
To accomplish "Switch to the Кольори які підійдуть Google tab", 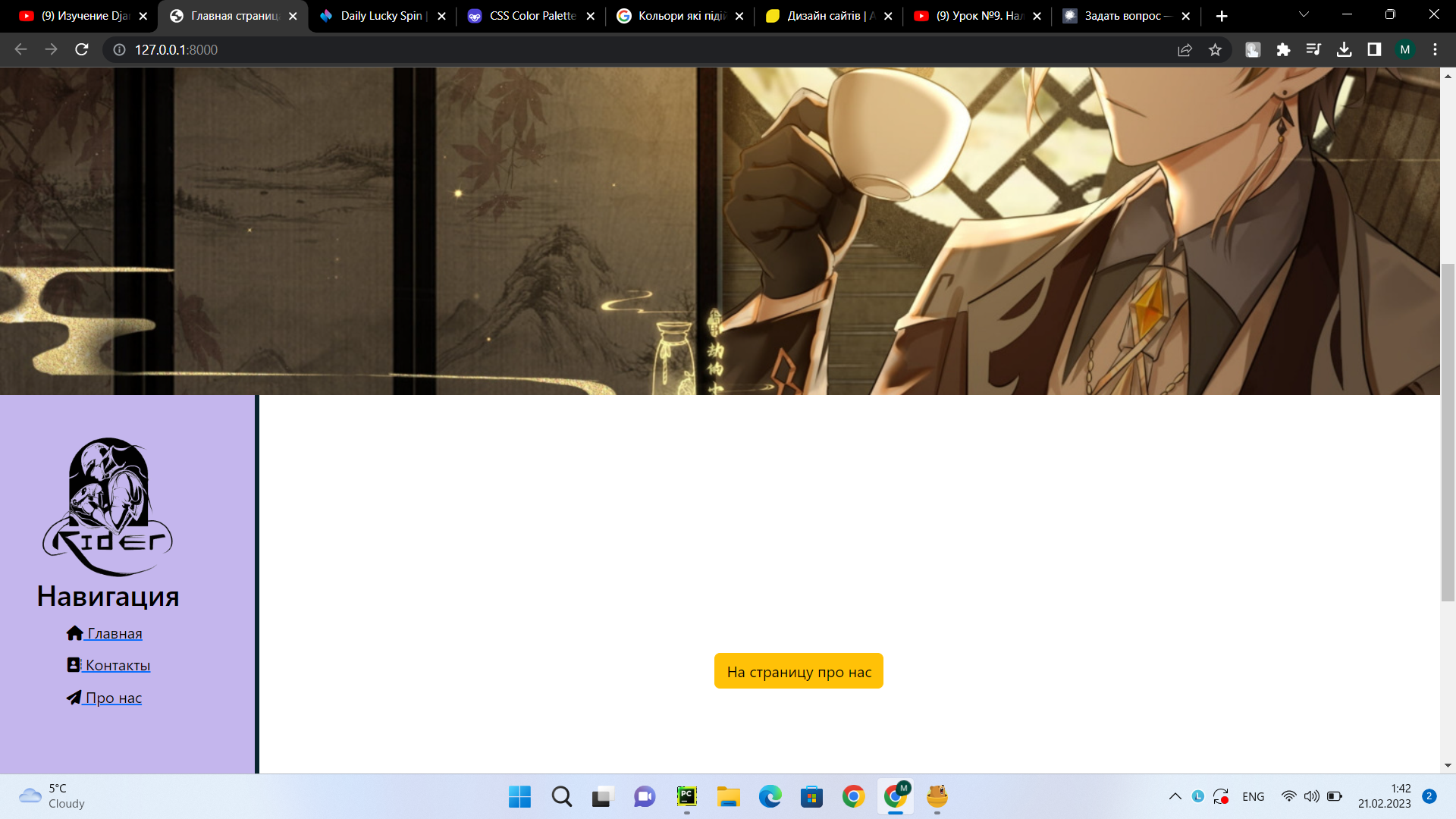I will coord(680,16).
